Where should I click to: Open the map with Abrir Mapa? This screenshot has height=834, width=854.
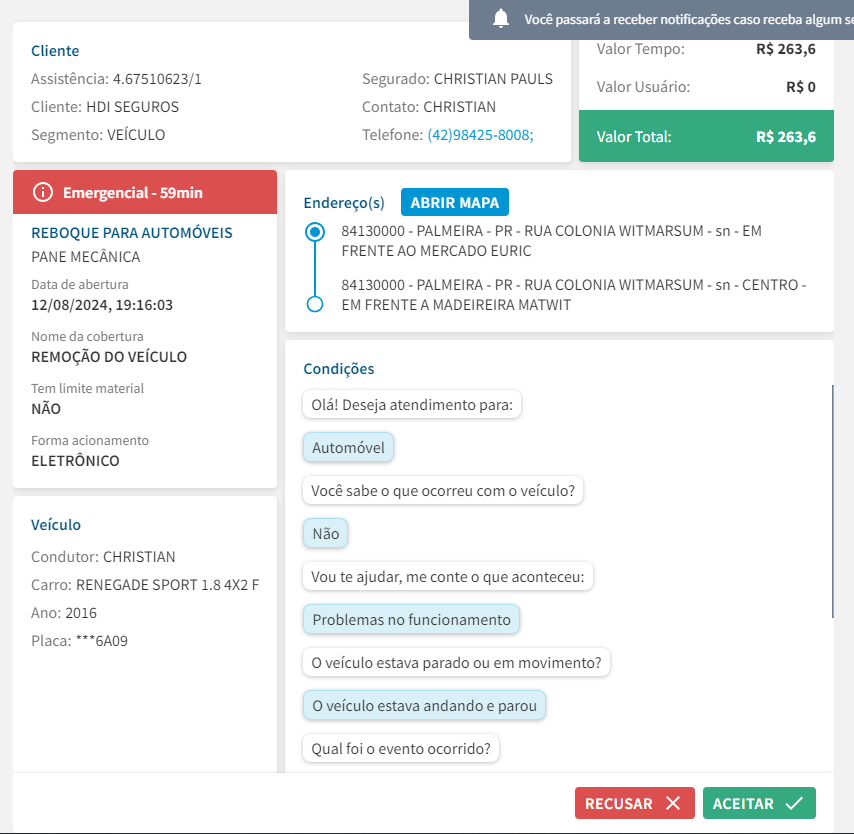coord(455,202)
